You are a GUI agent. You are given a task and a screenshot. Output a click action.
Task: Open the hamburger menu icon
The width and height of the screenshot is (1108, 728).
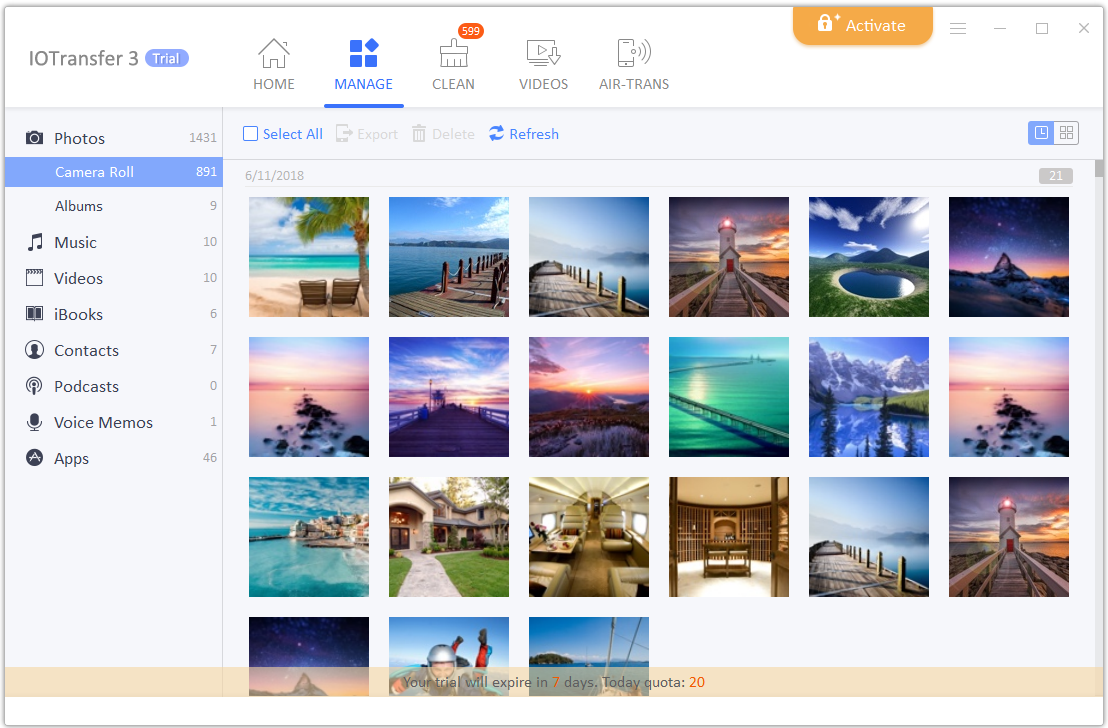(958, 29)
